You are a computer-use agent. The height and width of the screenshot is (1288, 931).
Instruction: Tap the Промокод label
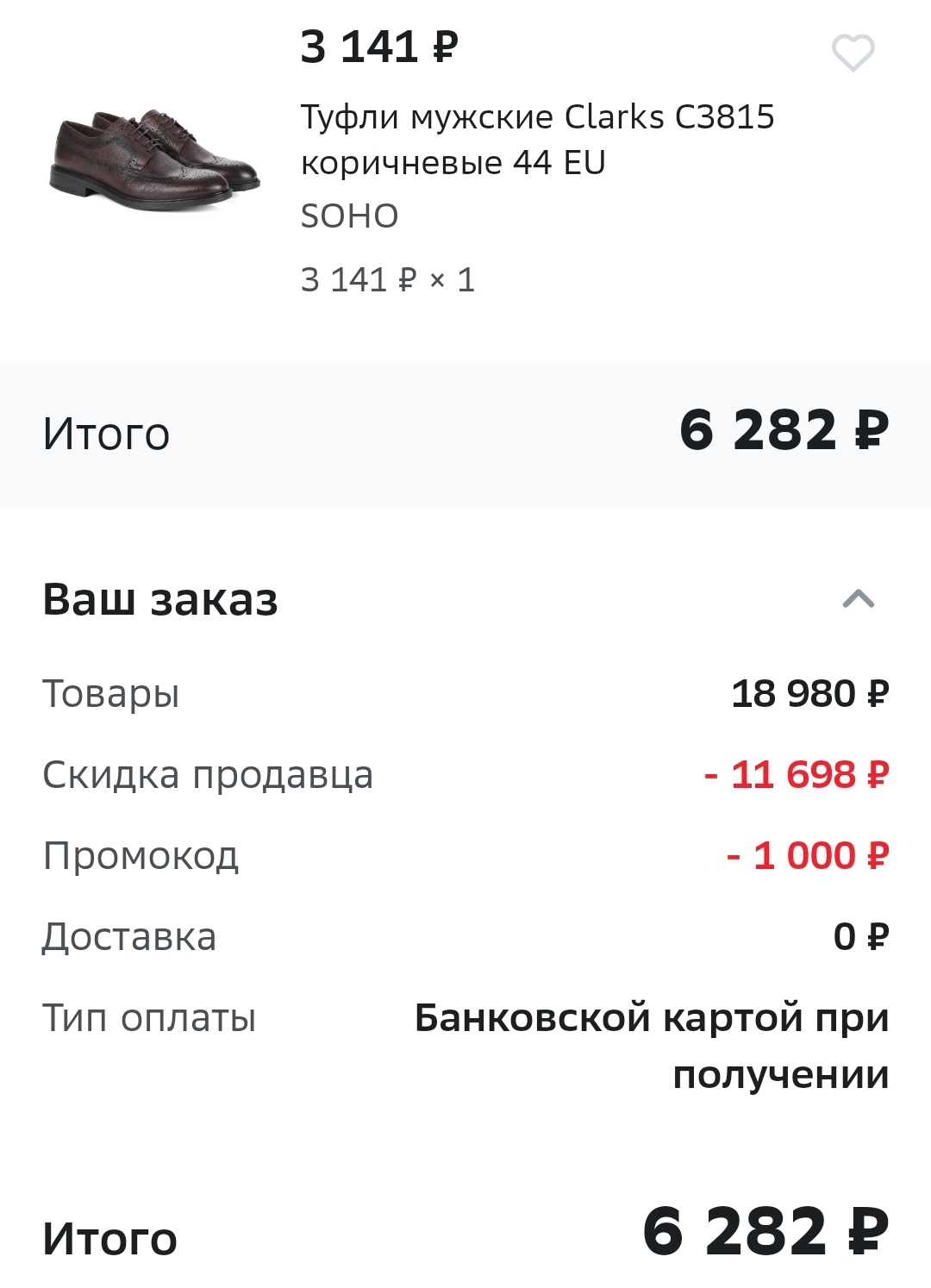click(x=141, y=855)
